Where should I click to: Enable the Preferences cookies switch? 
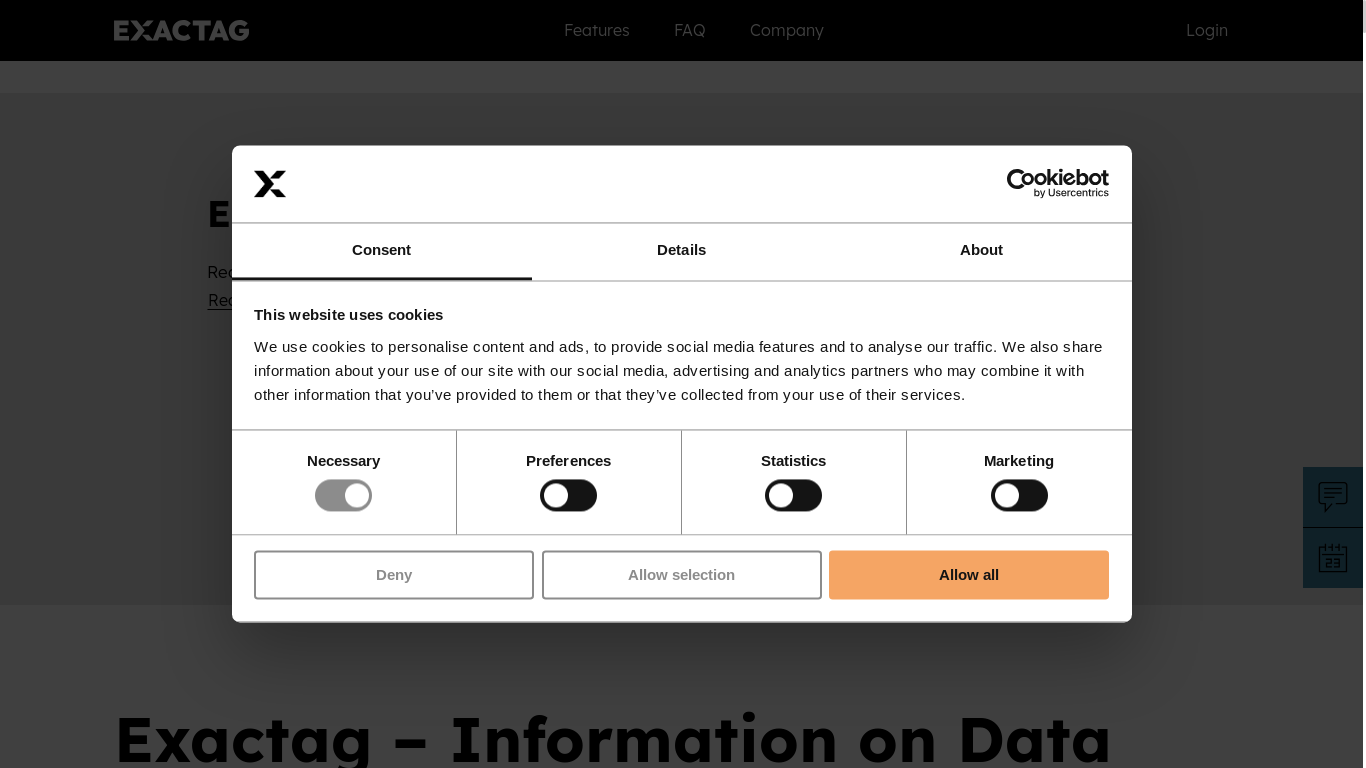(568, 495)
